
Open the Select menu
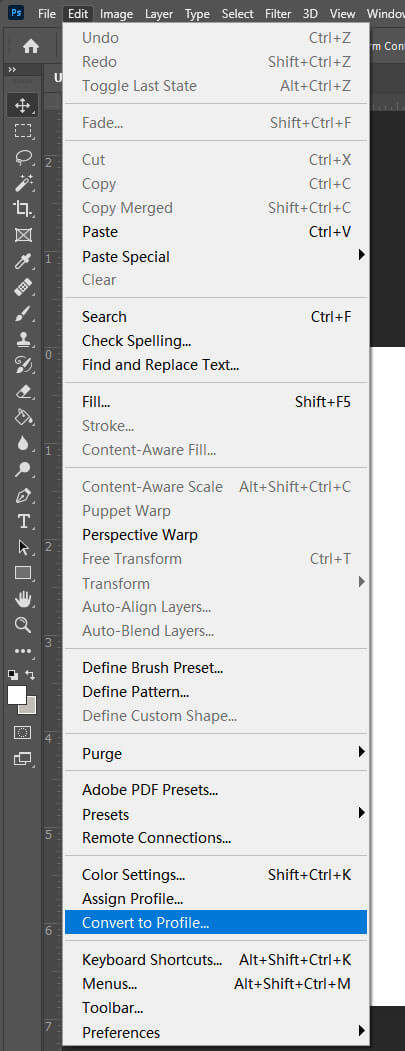237,13
